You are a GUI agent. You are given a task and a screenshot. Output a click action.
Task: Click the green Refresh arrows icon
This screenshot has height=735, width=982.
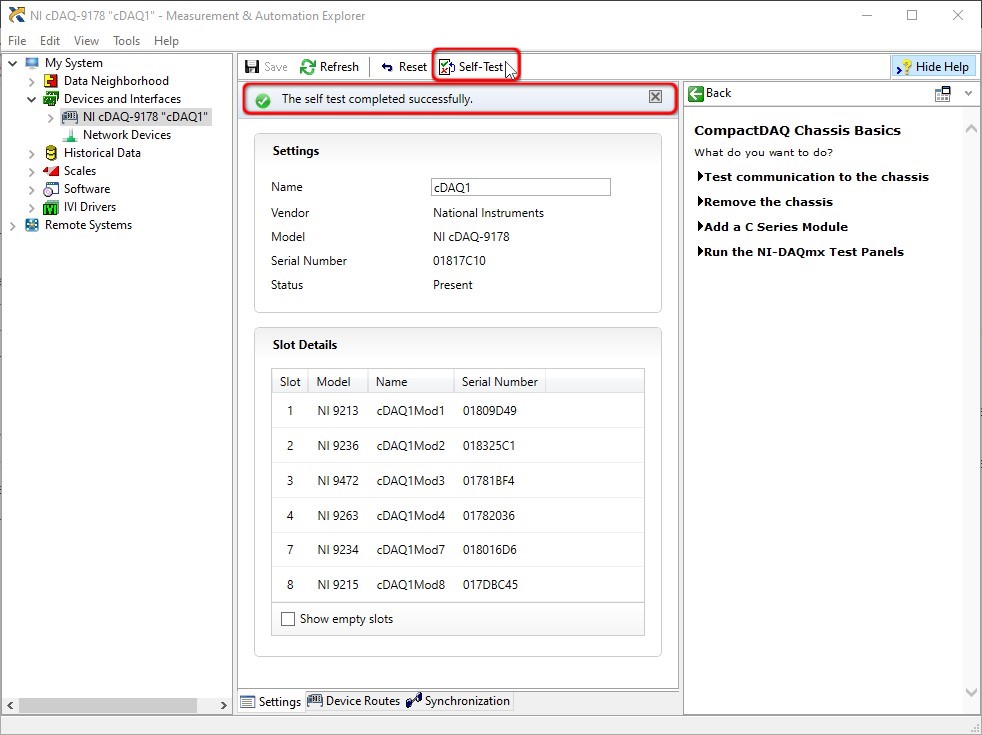click(308, 67)
